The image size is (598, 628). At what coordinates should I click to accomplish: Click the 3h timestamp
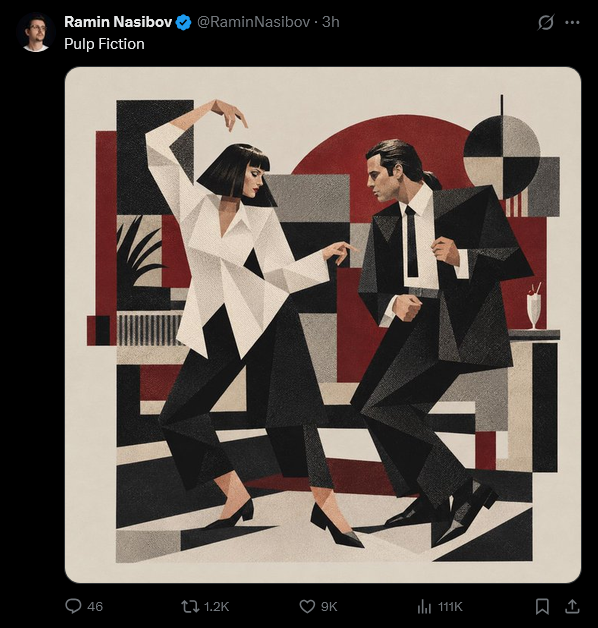pyautogui.click(x=331, y=22)
